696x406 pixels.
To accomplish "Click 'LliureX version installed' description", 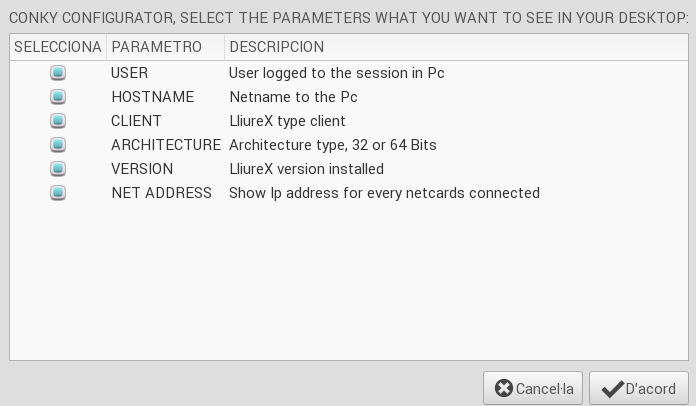I will pos(306,169).
